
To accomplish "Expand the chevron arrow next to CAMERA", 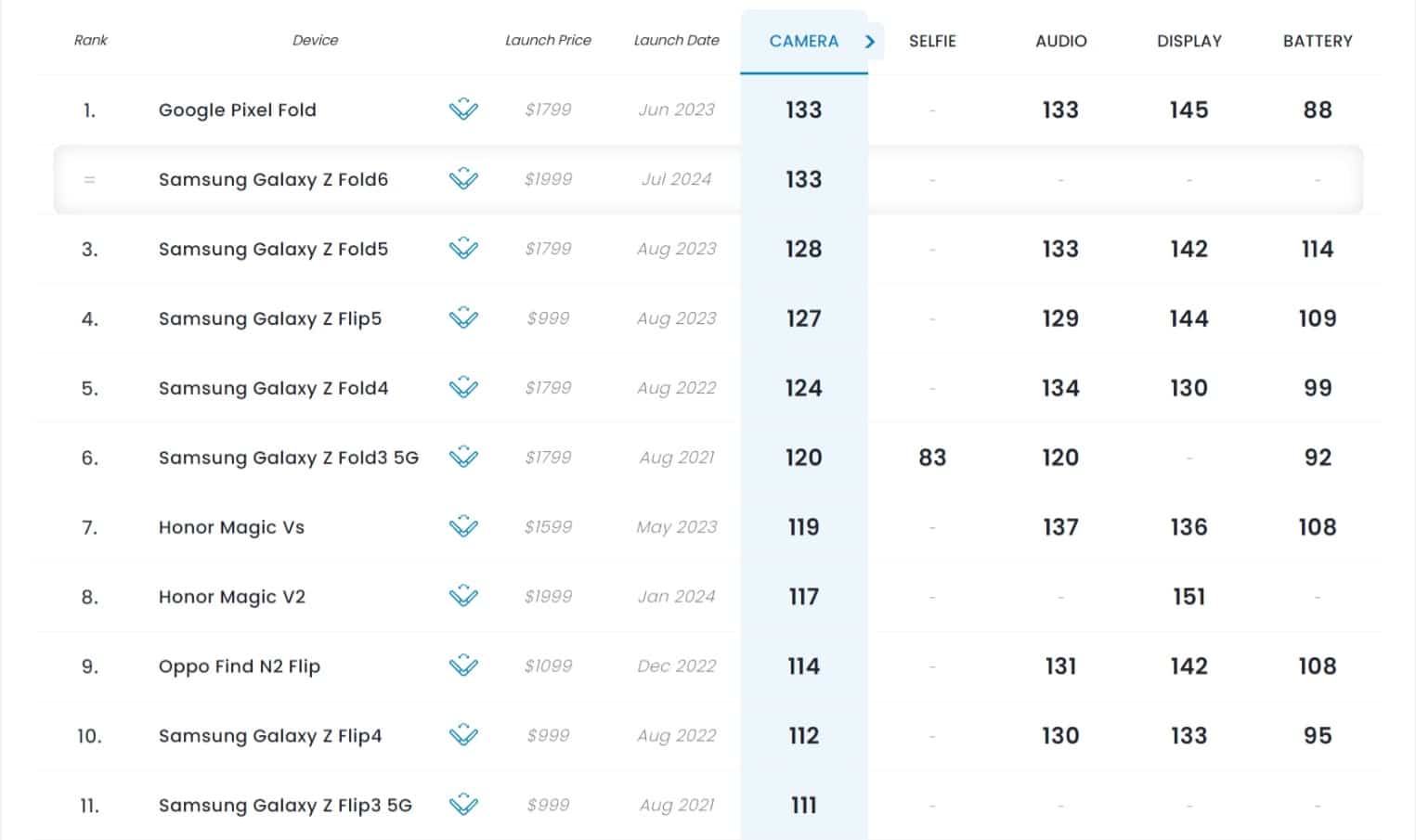I will click(870, 41).
